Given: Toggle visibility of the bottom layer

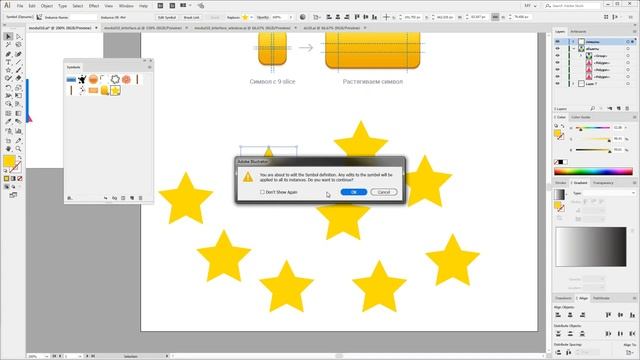Looking at the screenshot, I should coord(558,83).
